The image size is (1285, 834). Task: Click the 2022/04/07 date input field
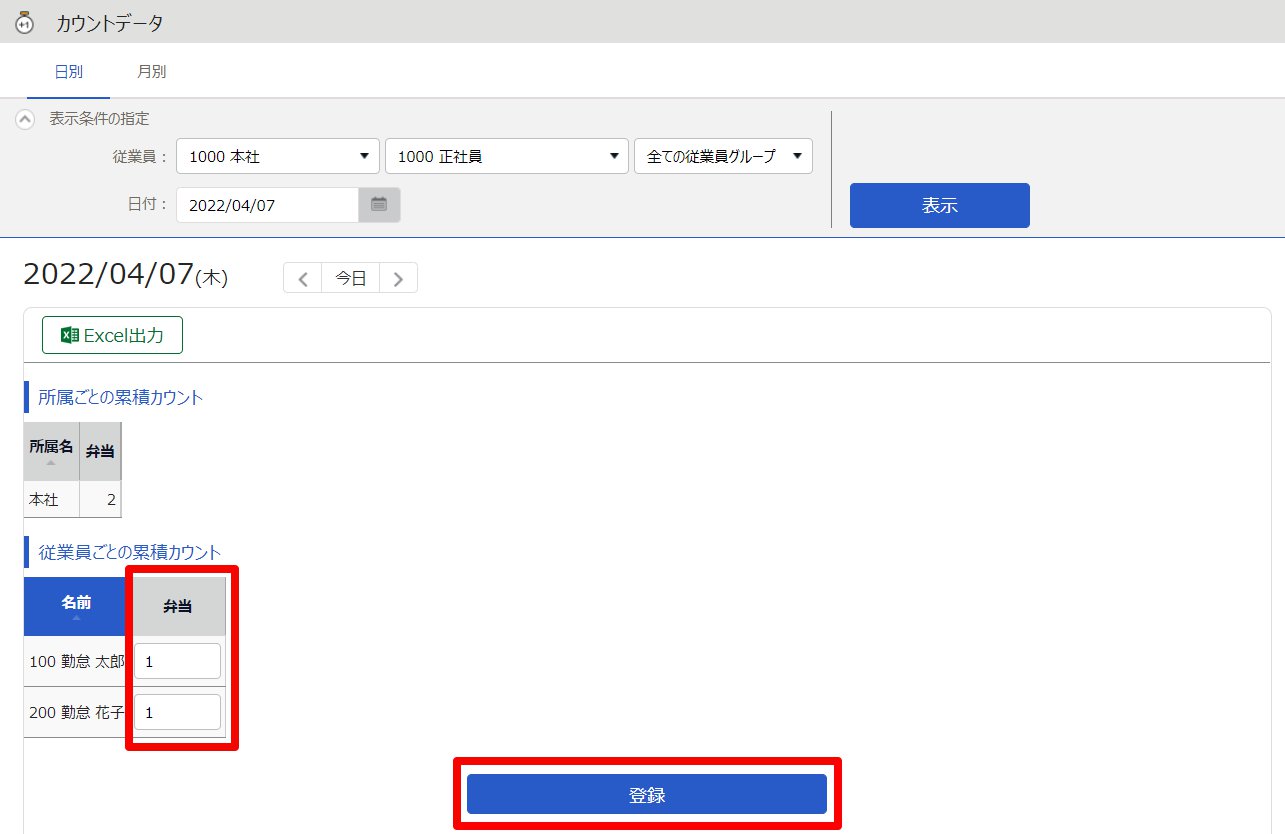pos(268,205)
